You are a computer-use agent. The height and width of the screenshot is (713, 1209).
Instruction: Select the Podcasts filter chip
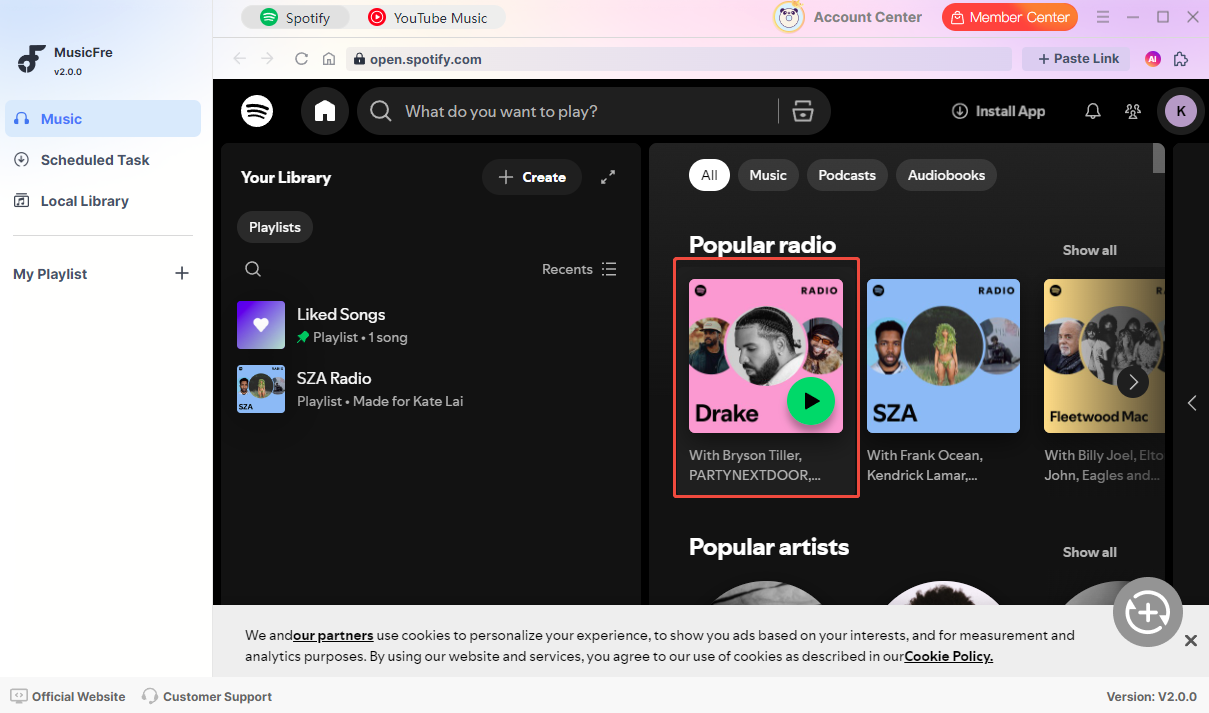tap(847, 175)
